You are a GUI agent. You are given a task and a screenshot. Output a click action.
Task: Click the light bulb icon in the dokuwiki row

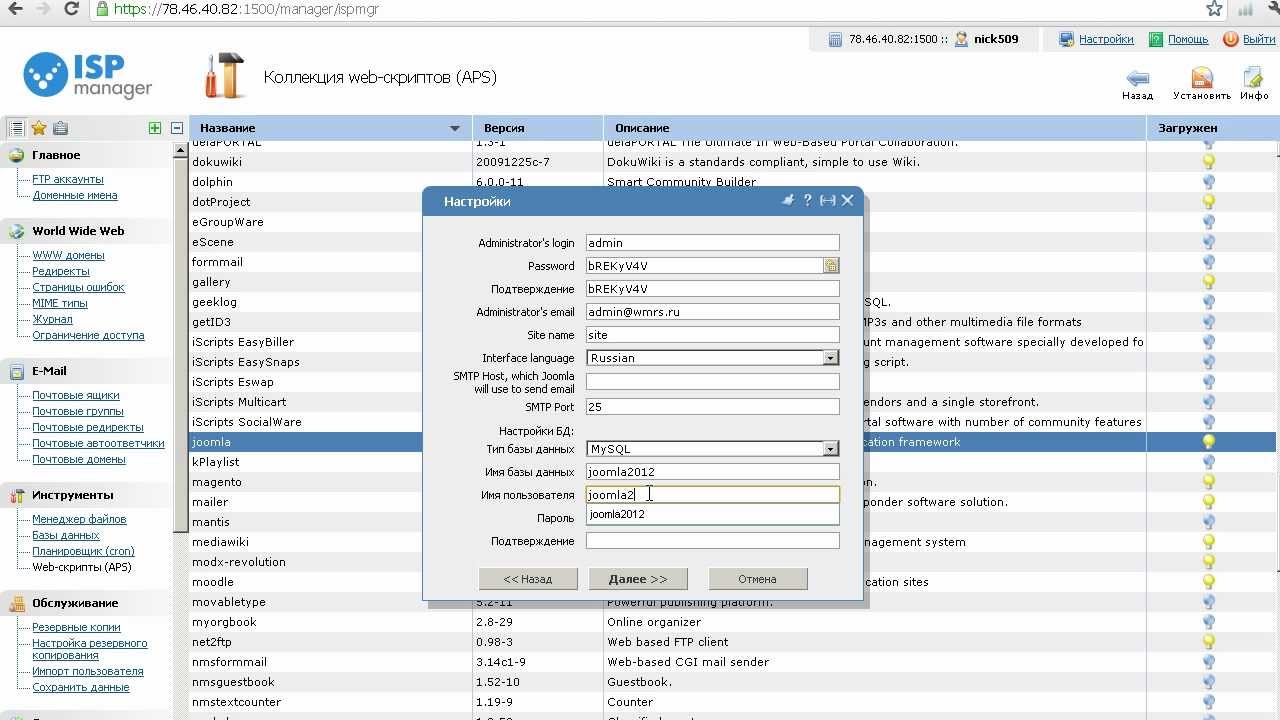point(1209,162)
